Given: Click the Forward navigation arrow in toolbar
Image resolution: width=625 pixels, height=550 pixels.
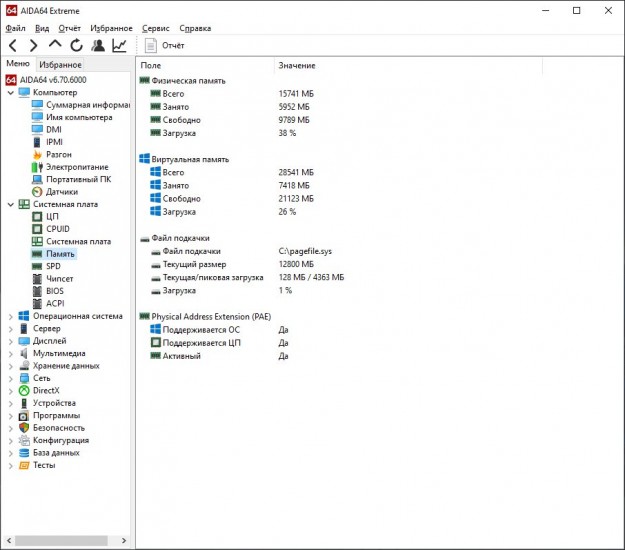Looking at the screenshot, I should 33,45.
